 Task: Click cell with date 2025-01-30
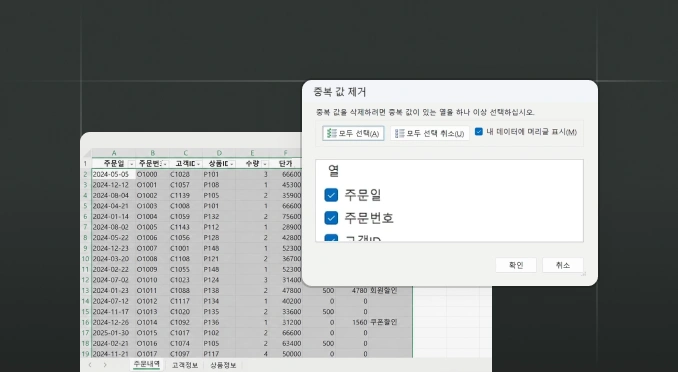(x=114, y=333)
